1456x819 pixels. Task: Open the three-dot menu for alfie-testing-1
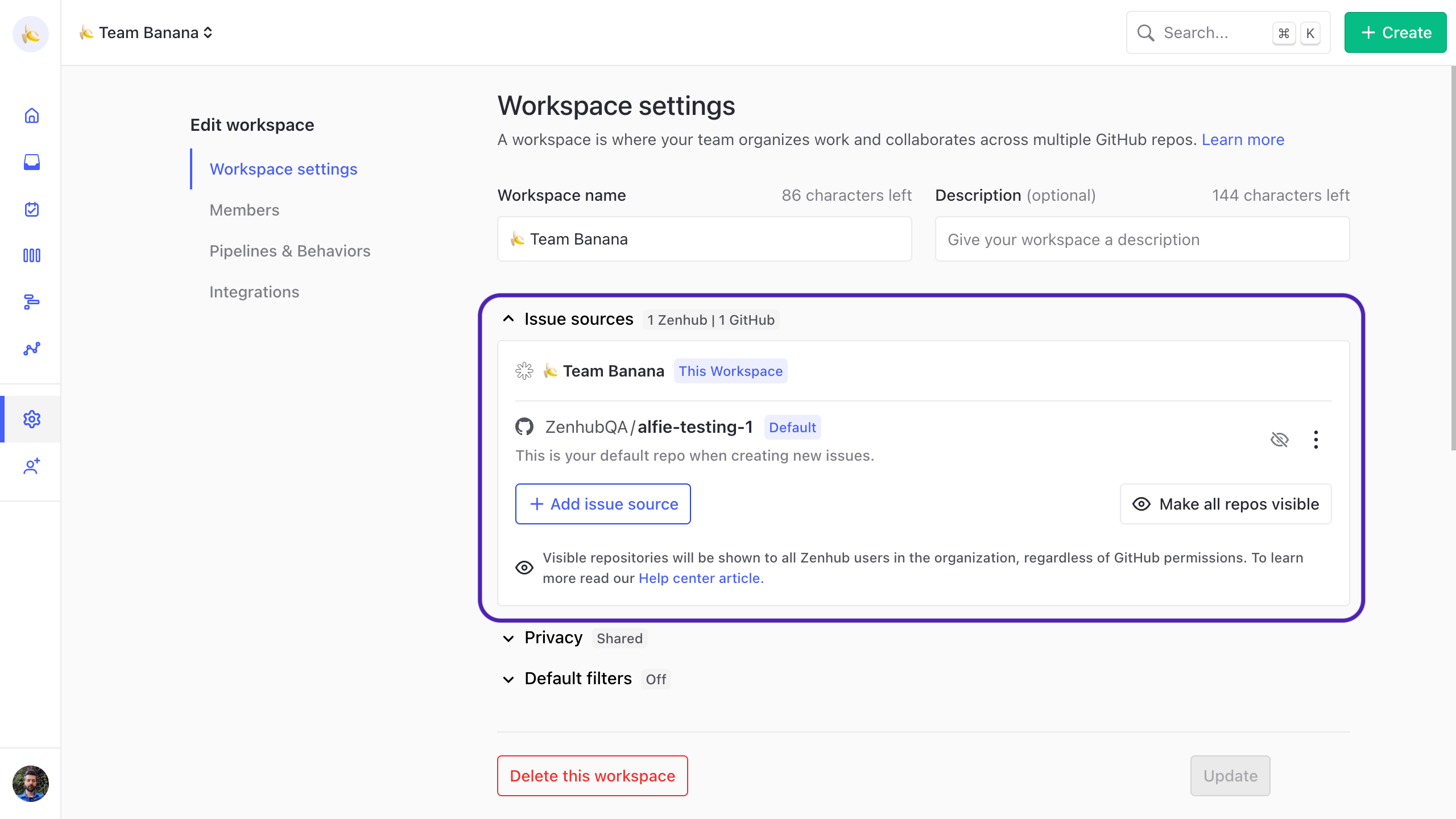pos(1316,440)
